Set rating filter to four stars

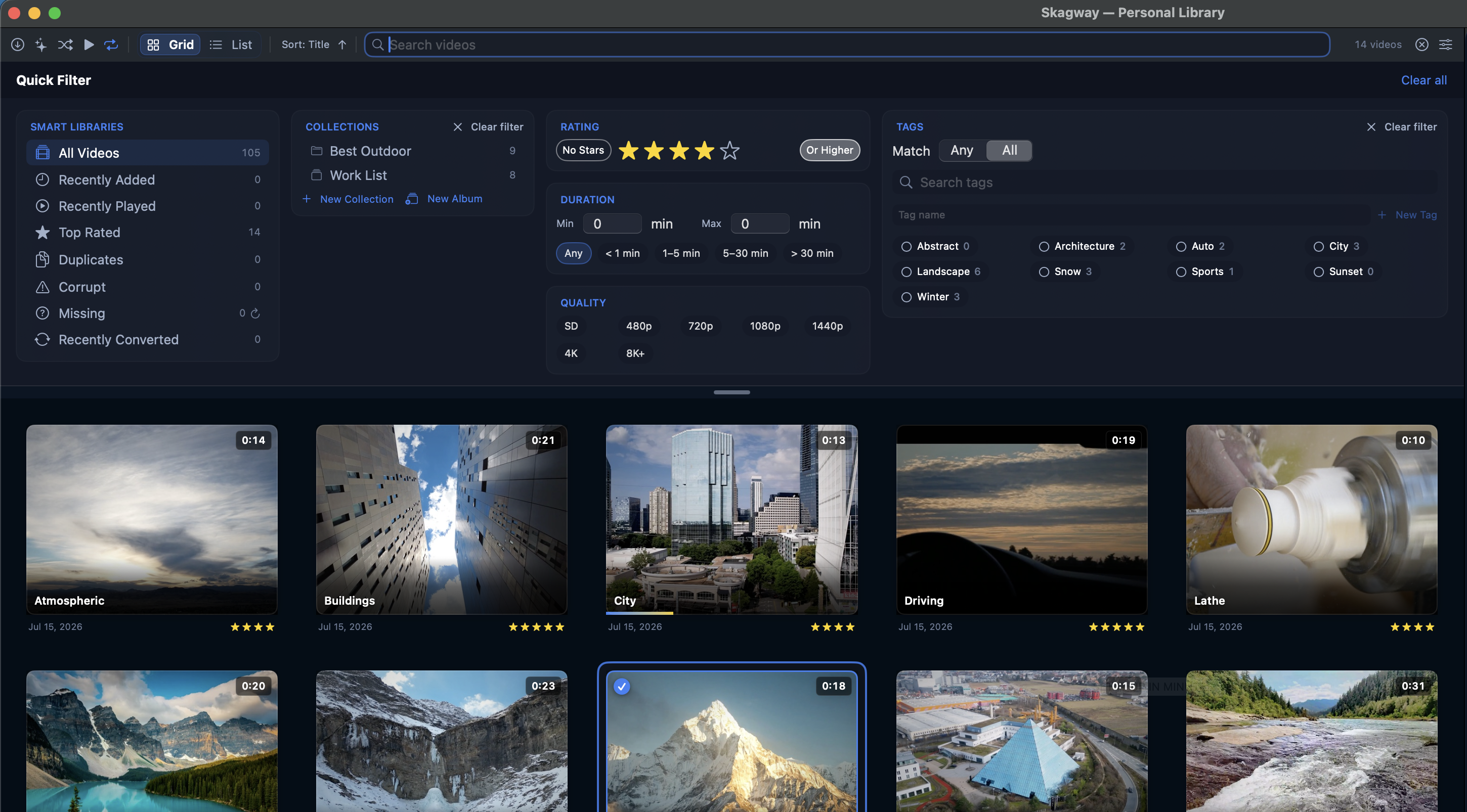pyautogui.click(x=705, y=151)
